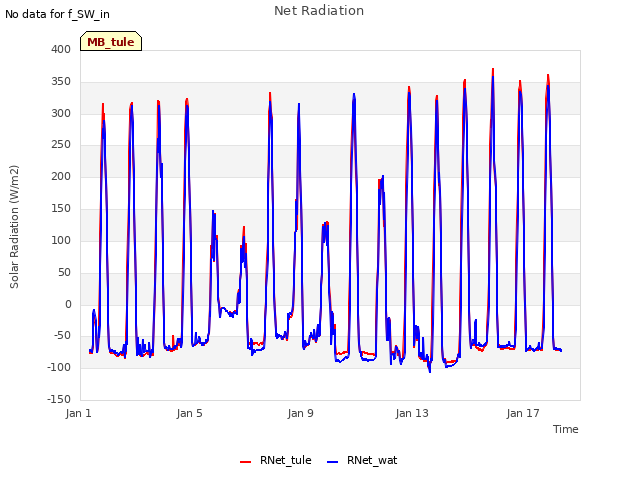Click the Jan 5 x-axis label

pos(189,413)
